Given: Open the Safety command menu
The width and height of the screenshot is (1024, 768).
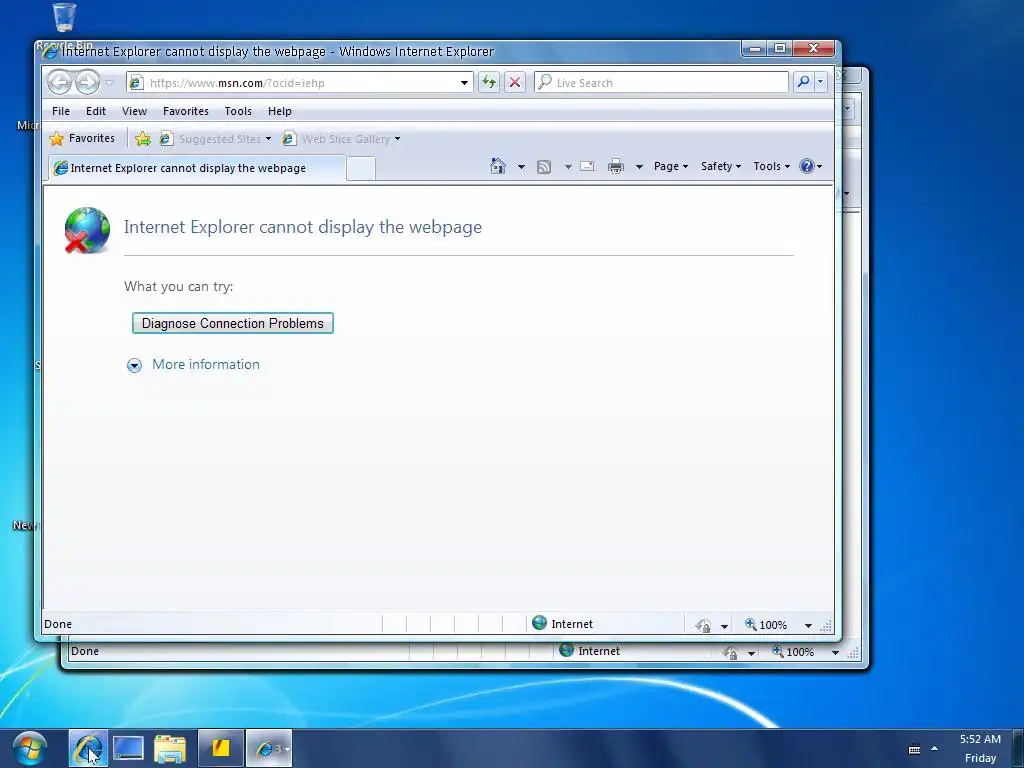Looking at the screenshot, I should [721, 166].
